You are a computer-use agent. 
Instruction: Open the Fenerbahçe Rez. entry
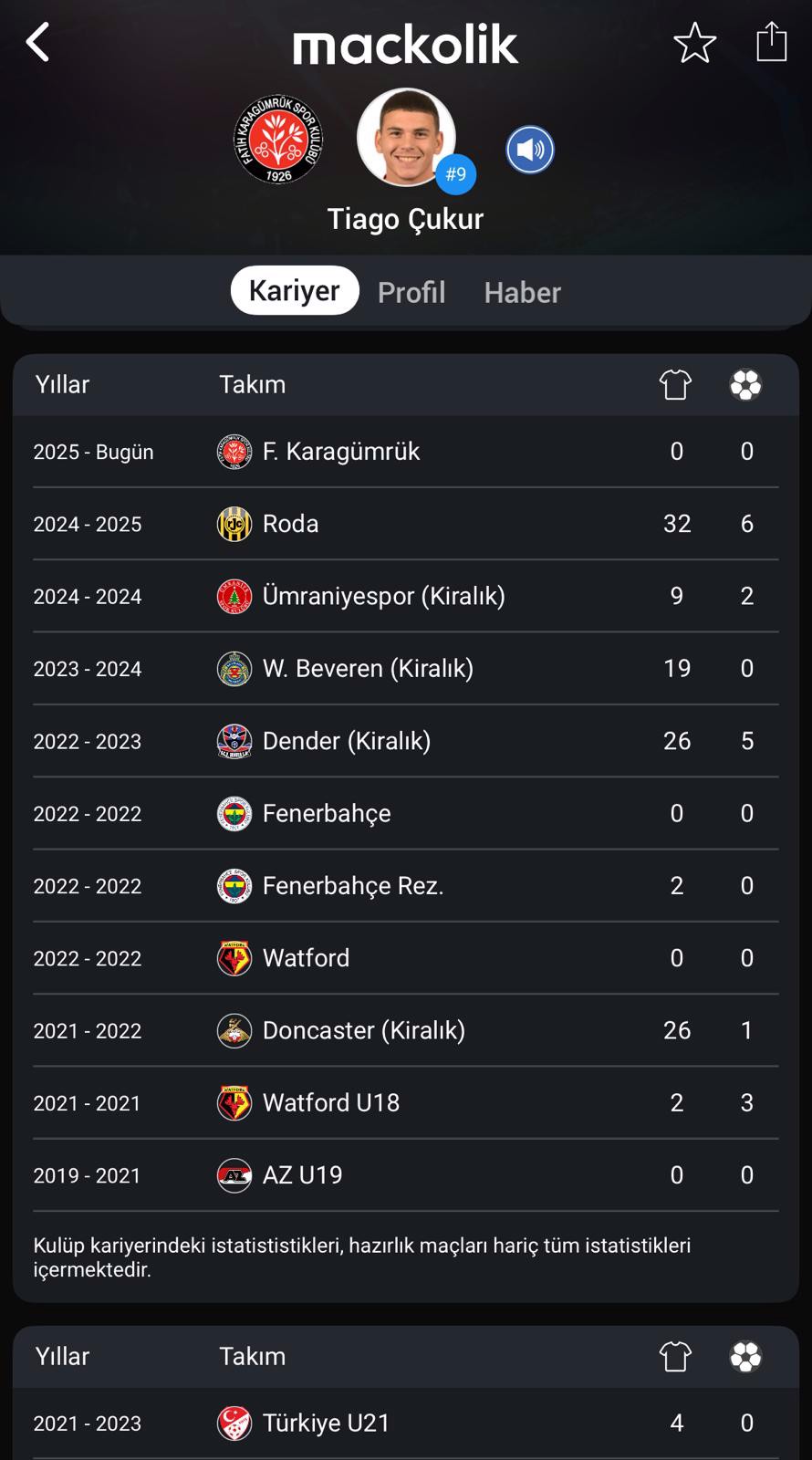coord(353,886)
